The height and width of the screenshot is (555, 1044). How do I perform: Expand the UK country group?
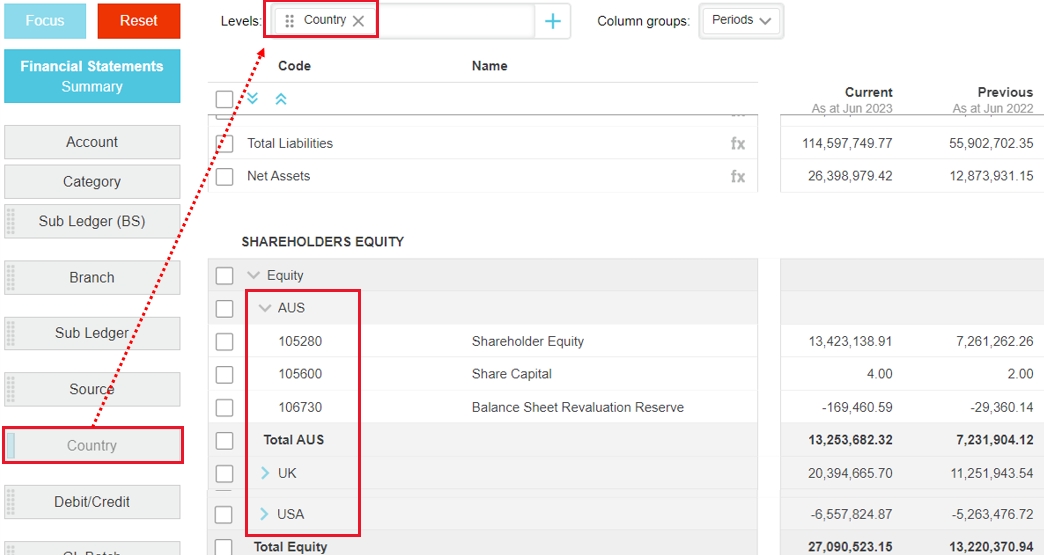265,473
